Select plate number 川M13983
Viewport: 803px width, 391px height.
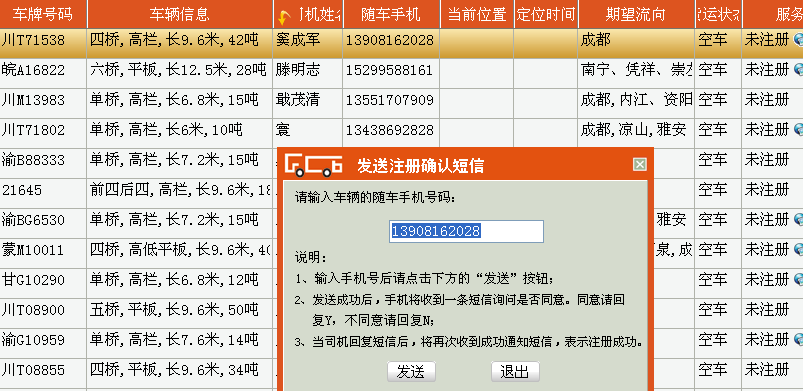tap(34, 100)
